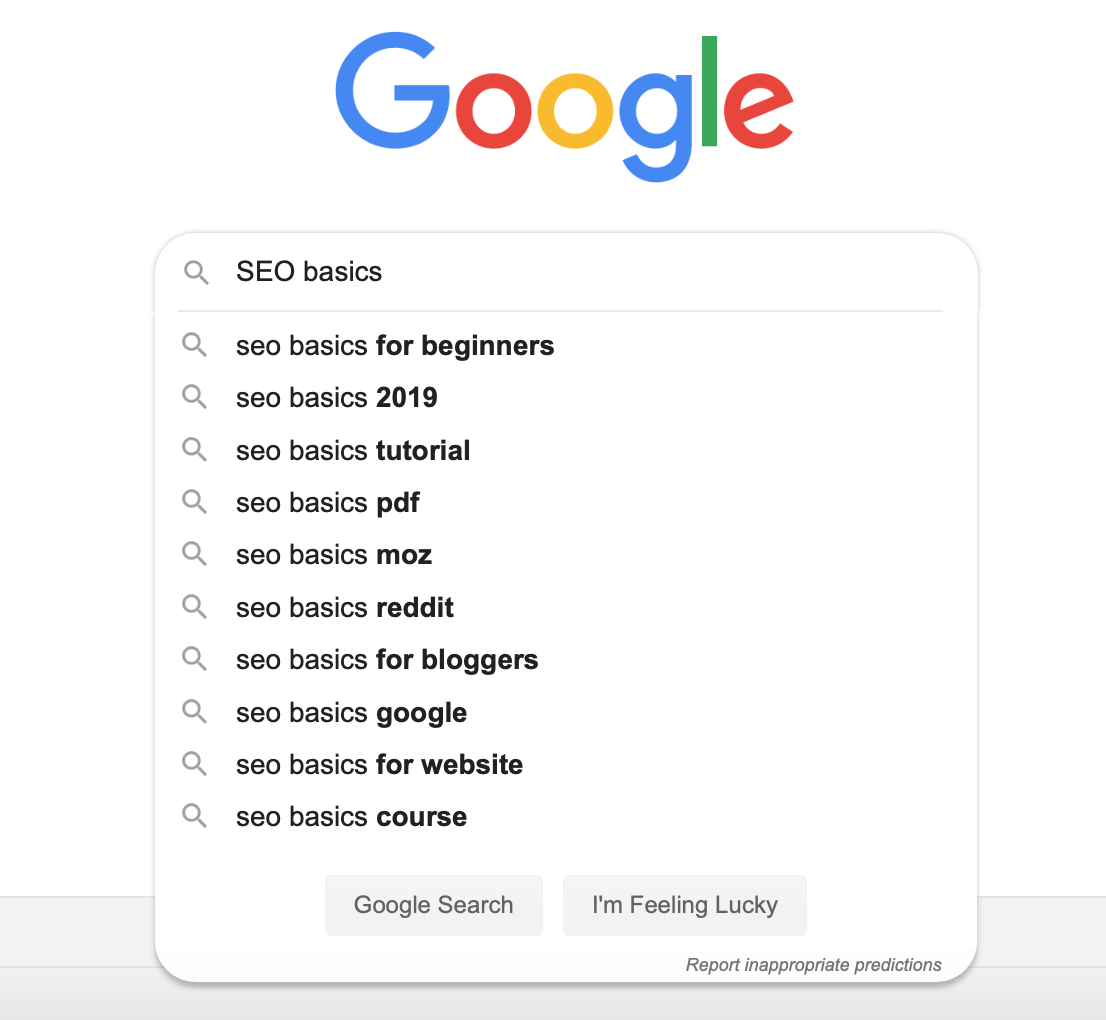Pick the 'seo basics pdf' suggestion

pos(566,503)
